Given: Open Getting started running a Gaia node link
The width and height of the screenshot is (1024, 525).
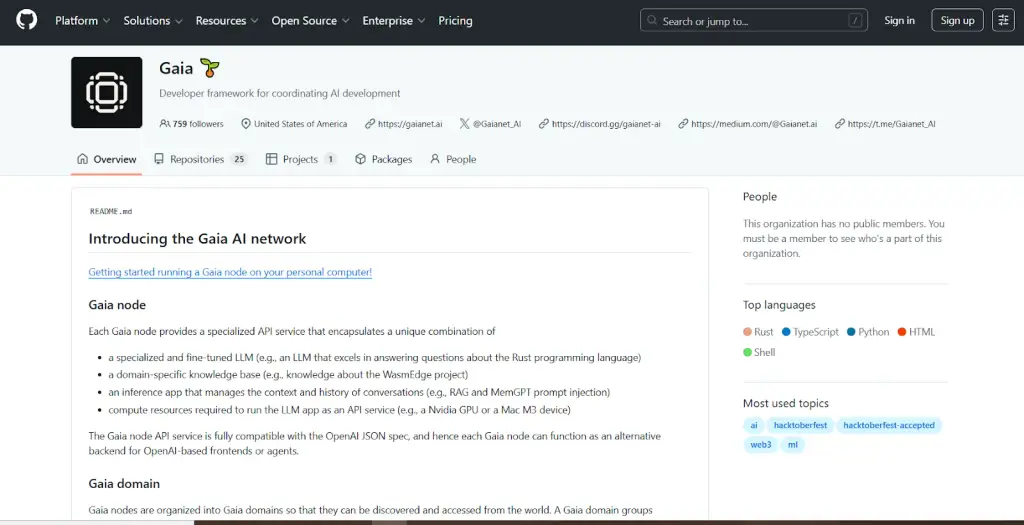Looking at the screenshot, I should [x=230, y=272].
